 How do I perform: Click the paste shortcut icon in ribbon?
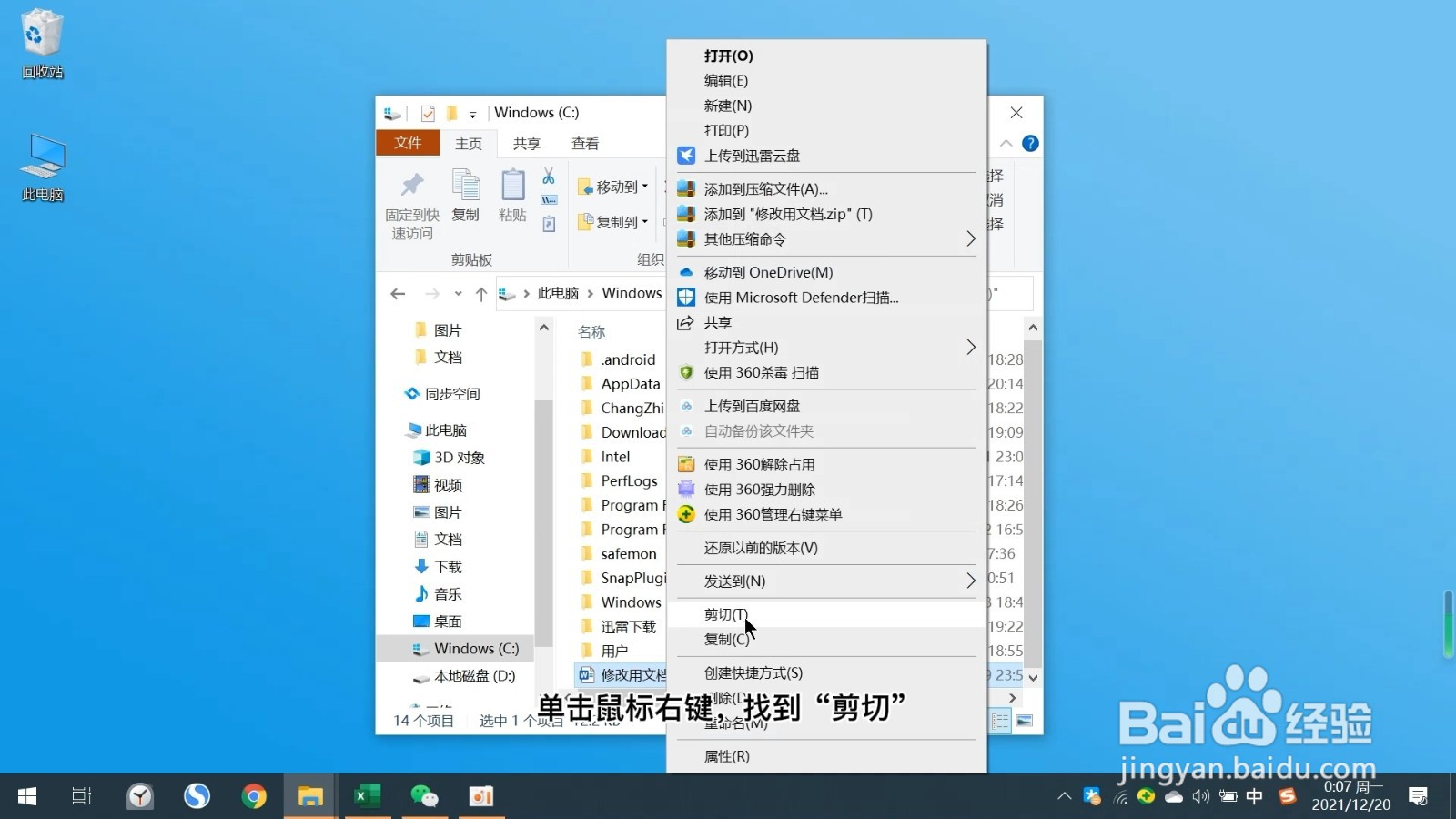549,225
